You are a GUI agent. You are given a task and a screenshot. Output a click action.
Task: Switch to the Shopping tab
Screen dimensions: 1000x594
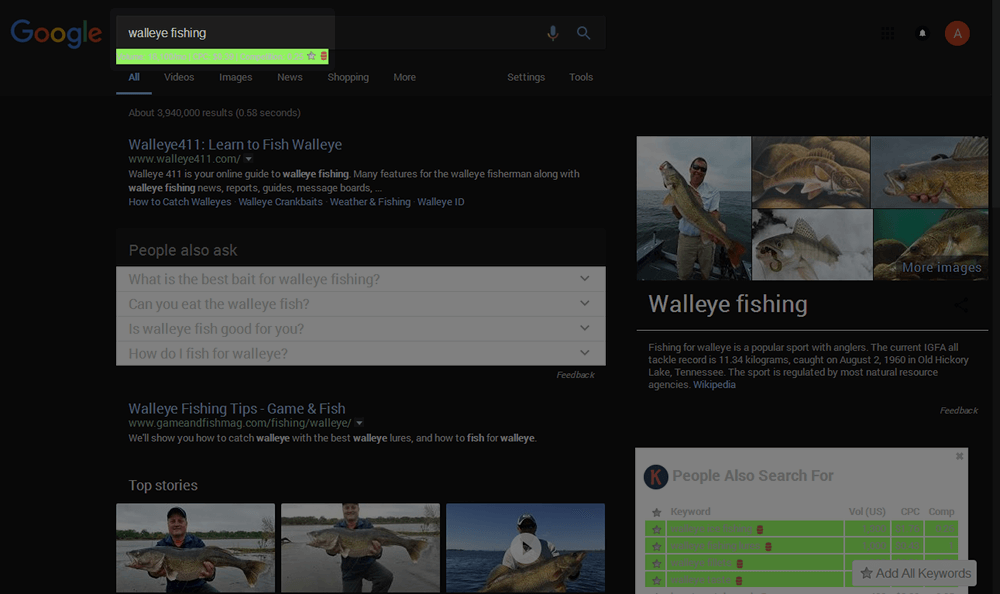[348, 77]
